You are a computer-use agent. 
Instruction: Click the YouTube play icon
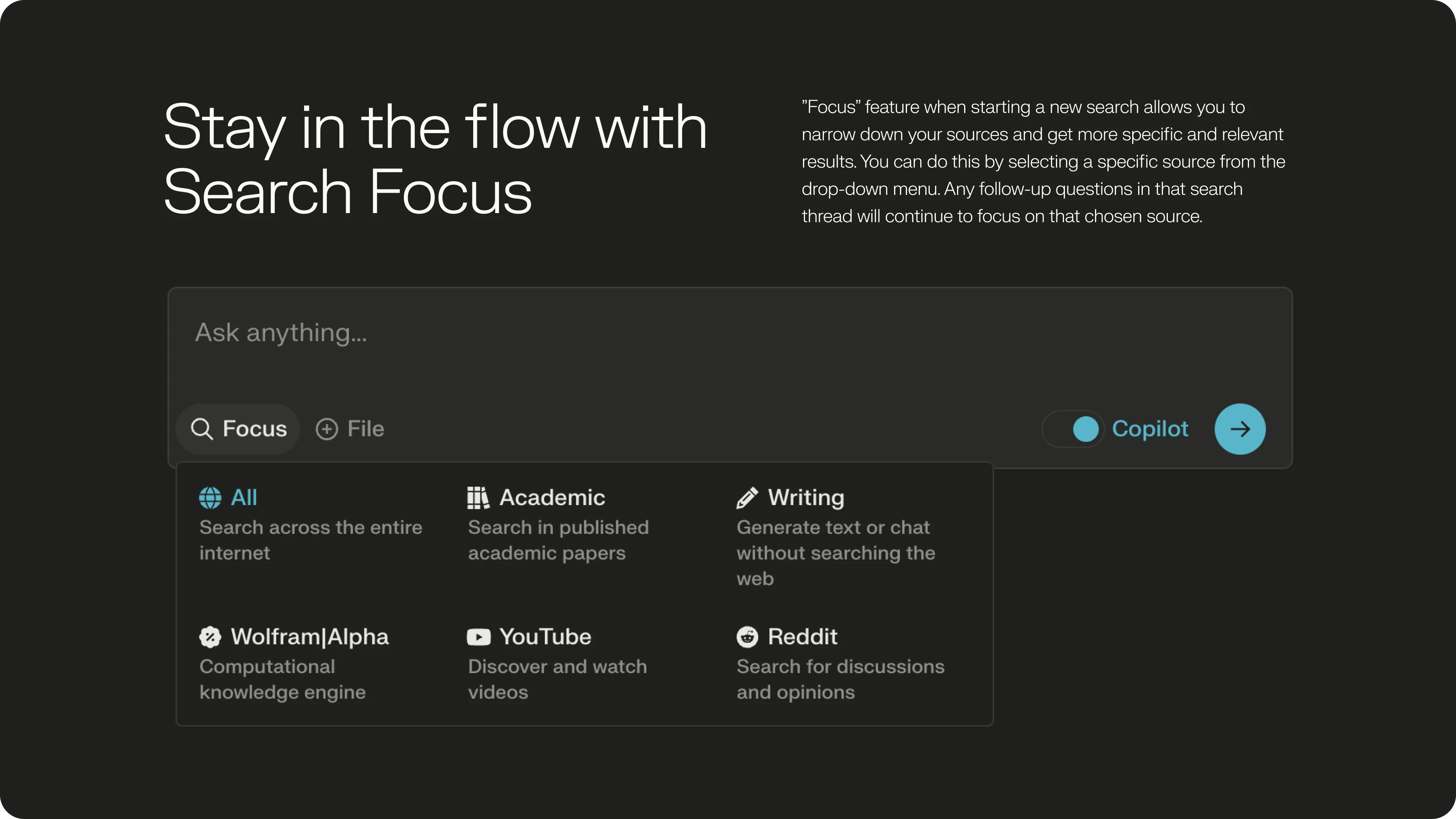[478, 637]
